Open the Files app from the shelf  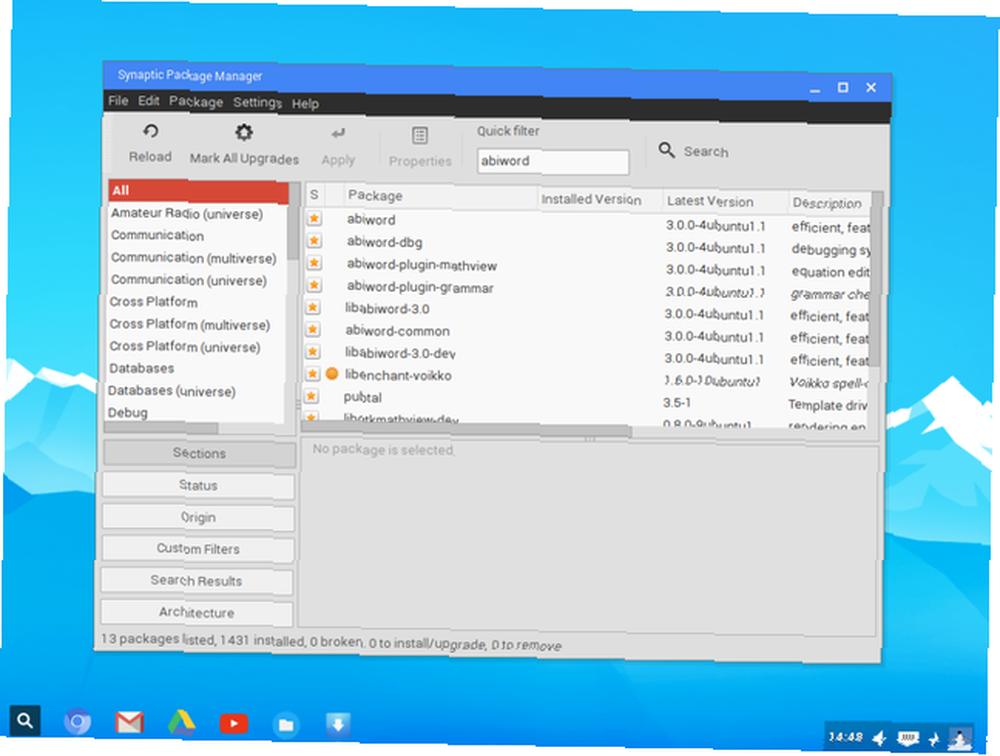286,725
